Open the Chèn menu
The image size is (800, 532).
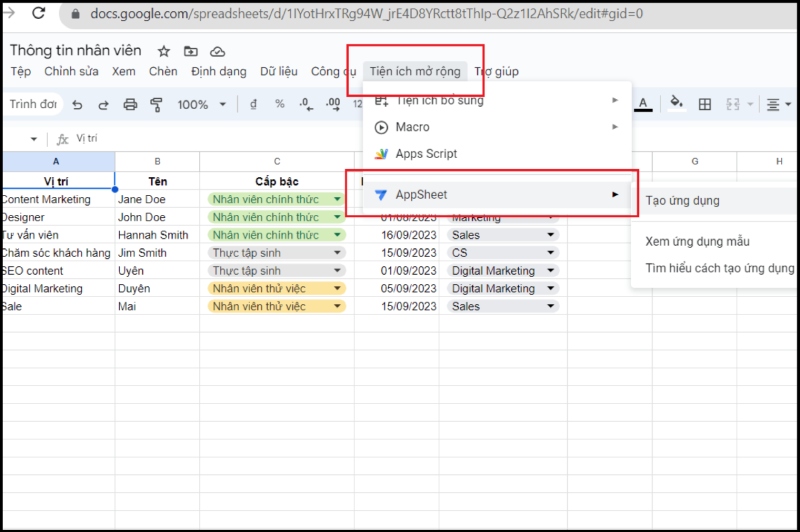point(163,71)
